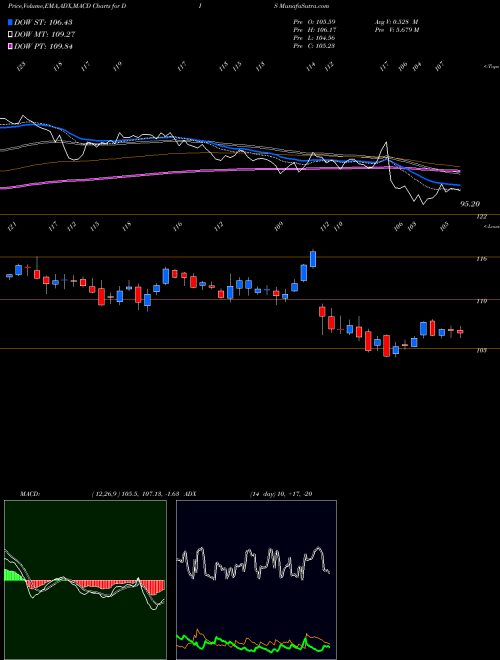Select the 'DOW PT: 109.84' legend text
Viewport: 500px width, 660px height.
(x=43, y=46)
